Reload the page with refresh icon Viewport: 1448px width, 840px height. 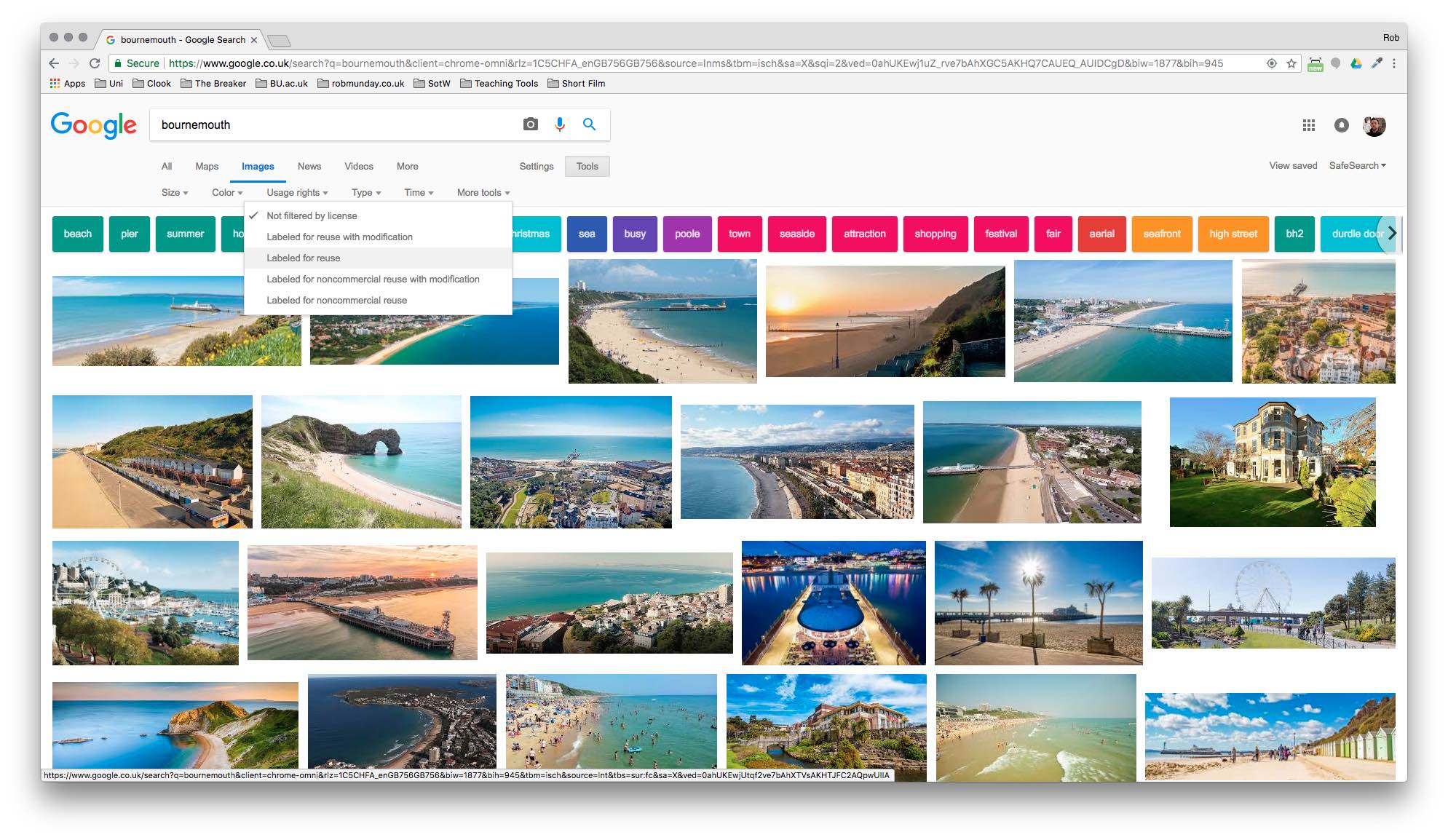(x=95, y=63)
